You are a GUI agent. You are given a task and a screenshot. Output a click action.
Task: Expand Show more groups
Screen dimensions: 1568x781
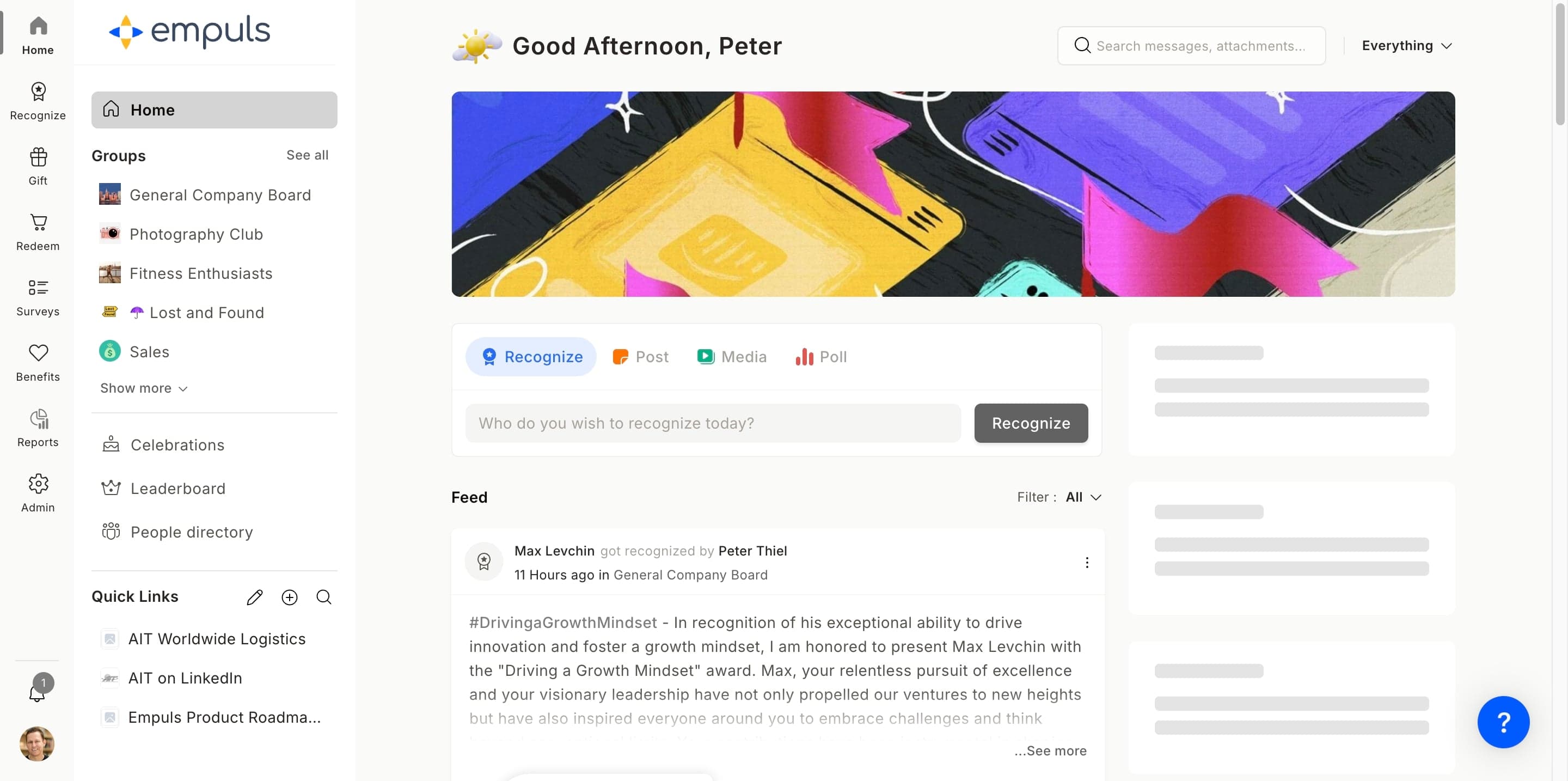(144, 388)
